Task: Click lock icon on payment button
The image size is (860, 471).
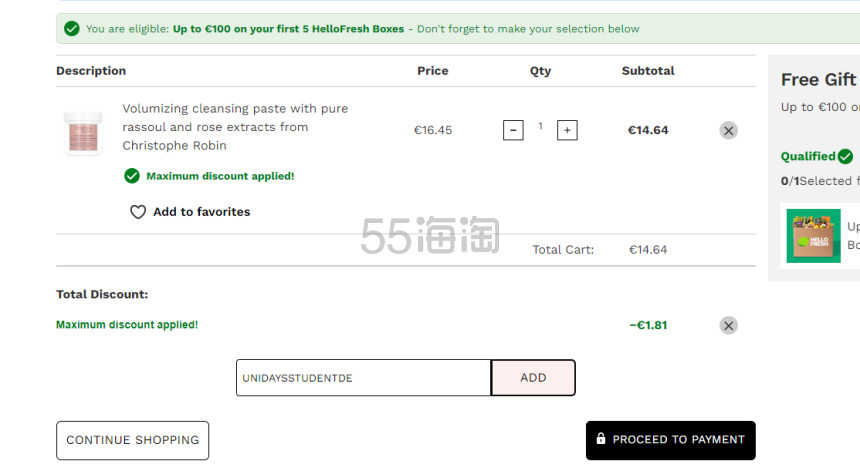Action: click(601, 439)
